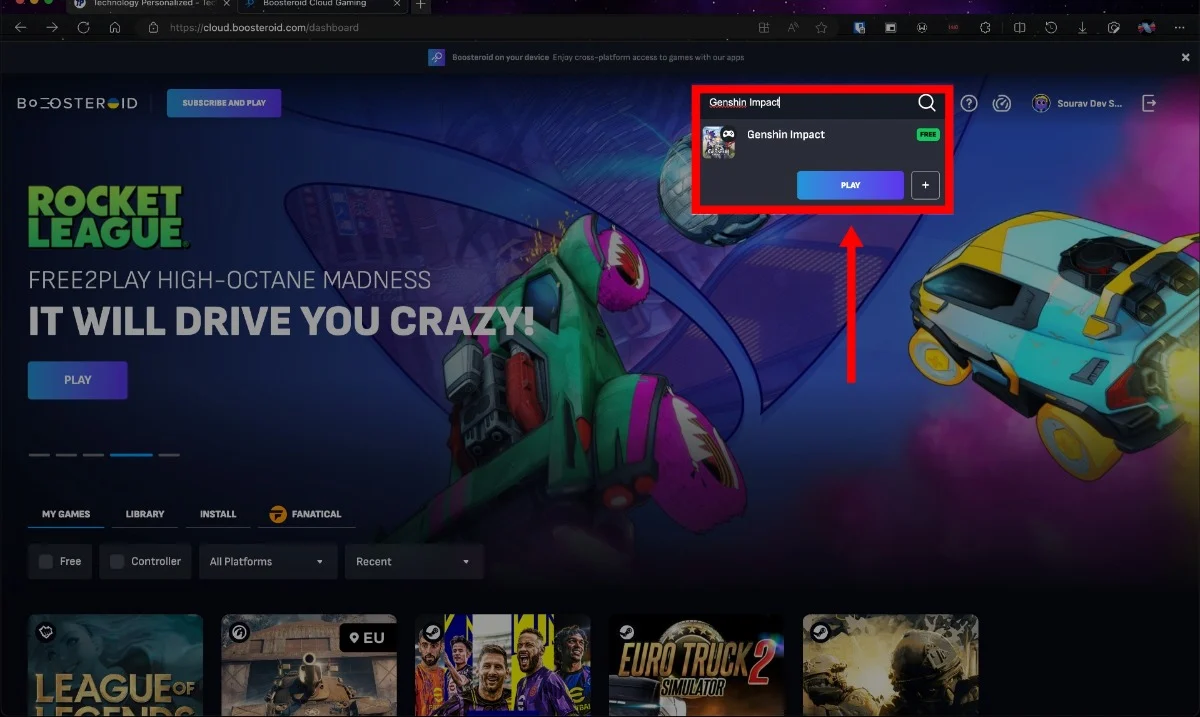Click the EU location badge on tank game card
This screenshot has width=1200, height=717.
(x=366, y=638)
